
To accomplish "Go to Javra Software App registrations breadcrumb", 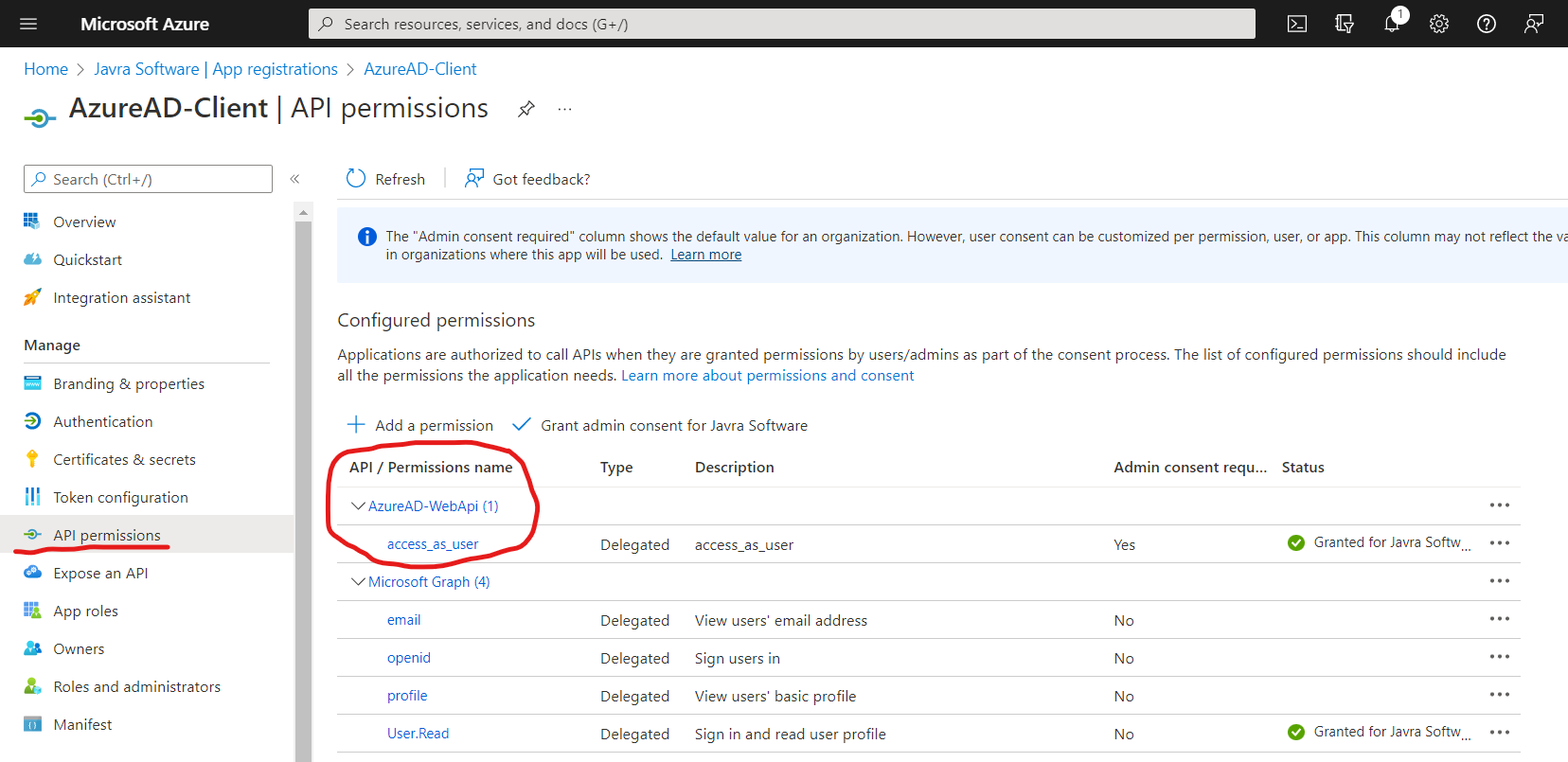I will point(216,69).
